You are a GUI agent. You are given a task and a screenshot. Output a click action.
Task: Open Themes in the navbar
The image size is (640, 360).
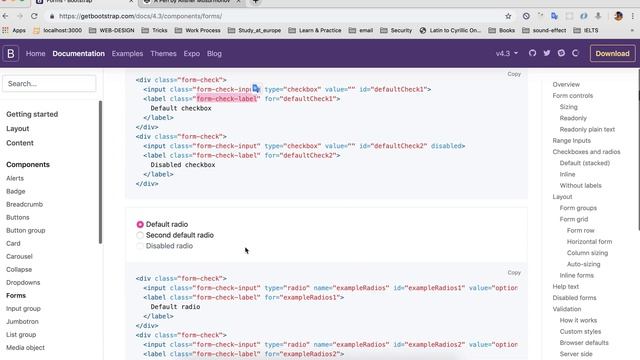[x=163, y=53]
